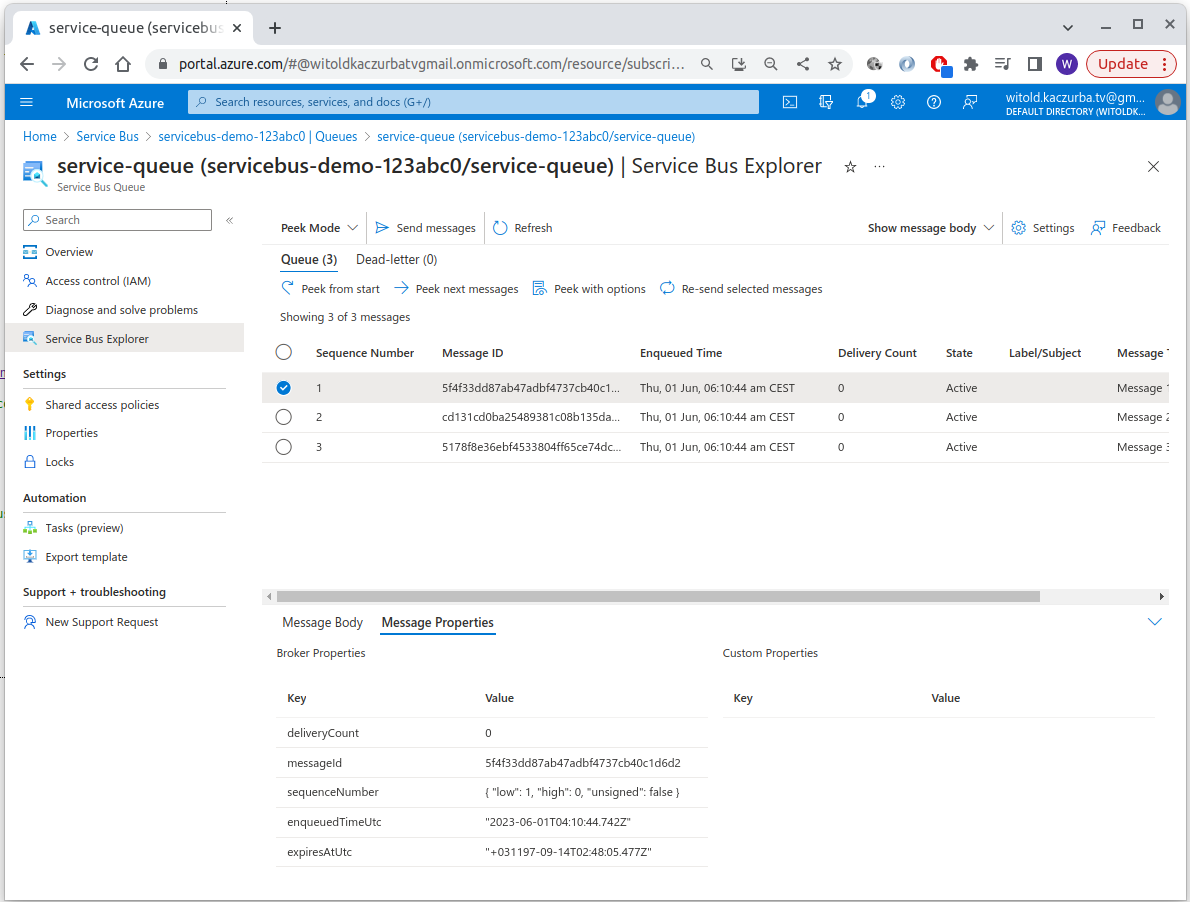
Task: Open a new browser tab
Action: coord(275,28)
